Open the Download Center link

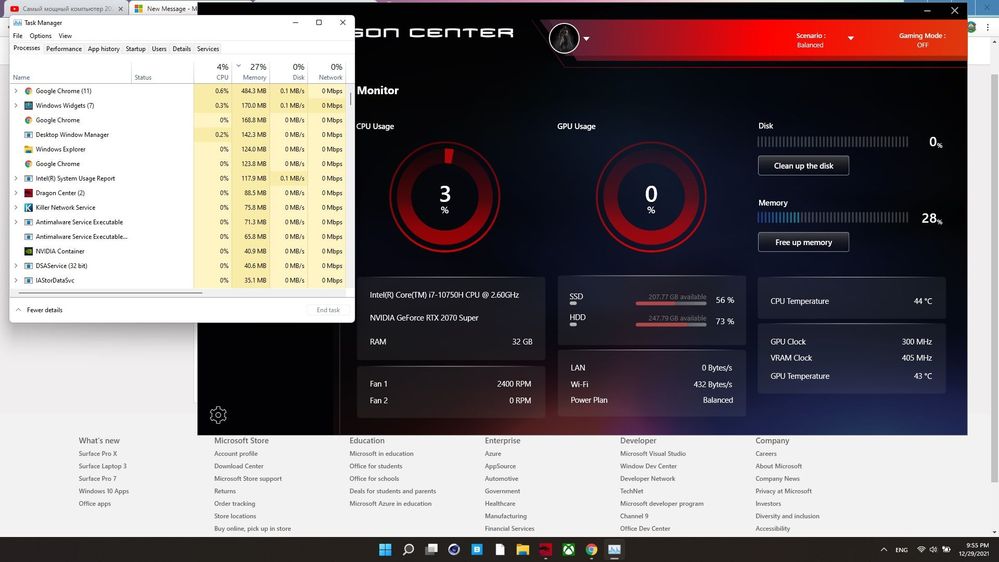point(238,466)
